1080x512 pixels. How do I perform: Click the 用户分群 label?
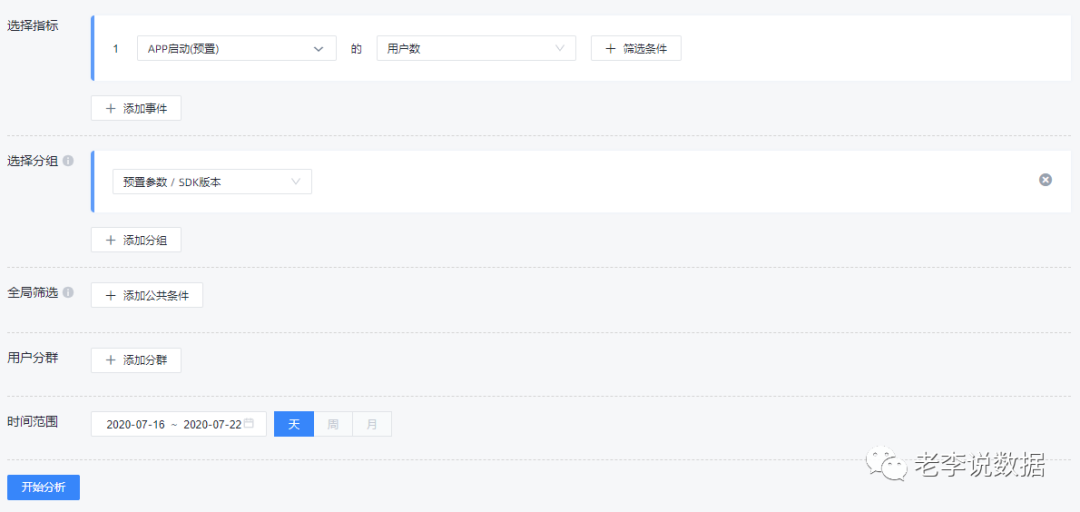tap(32, 358)
